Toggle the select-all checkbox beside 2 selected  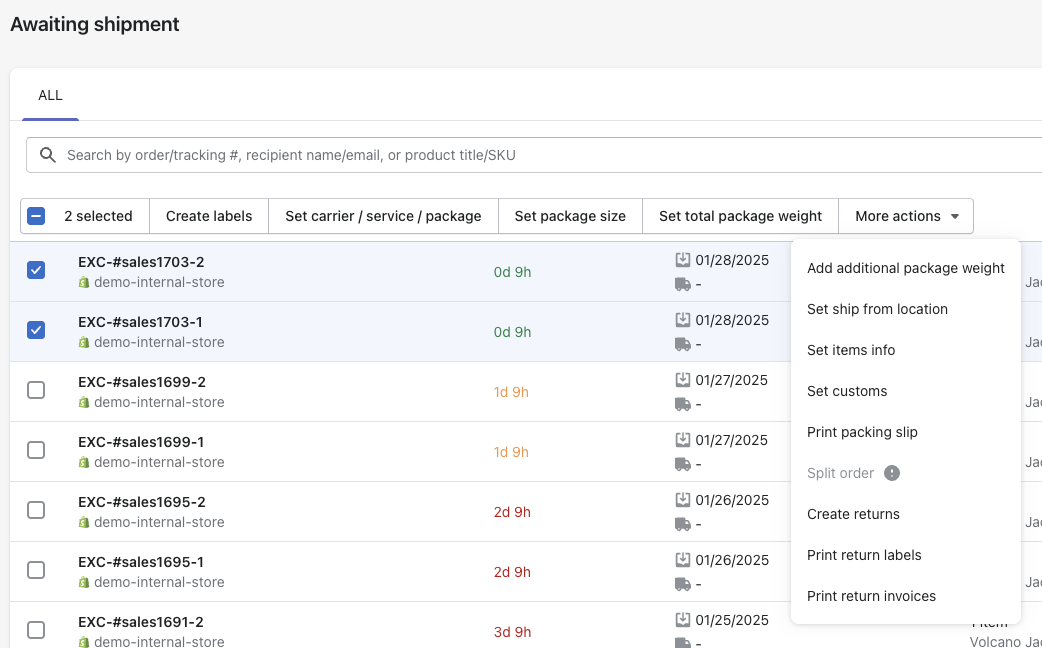pos(36,216)
